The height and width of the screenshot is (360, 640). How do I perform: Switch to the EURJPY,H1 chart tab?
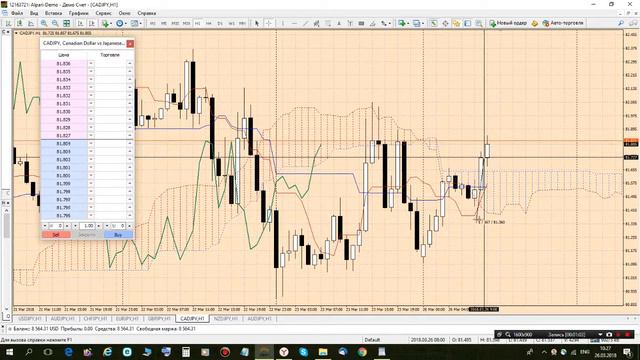(127, 318)
